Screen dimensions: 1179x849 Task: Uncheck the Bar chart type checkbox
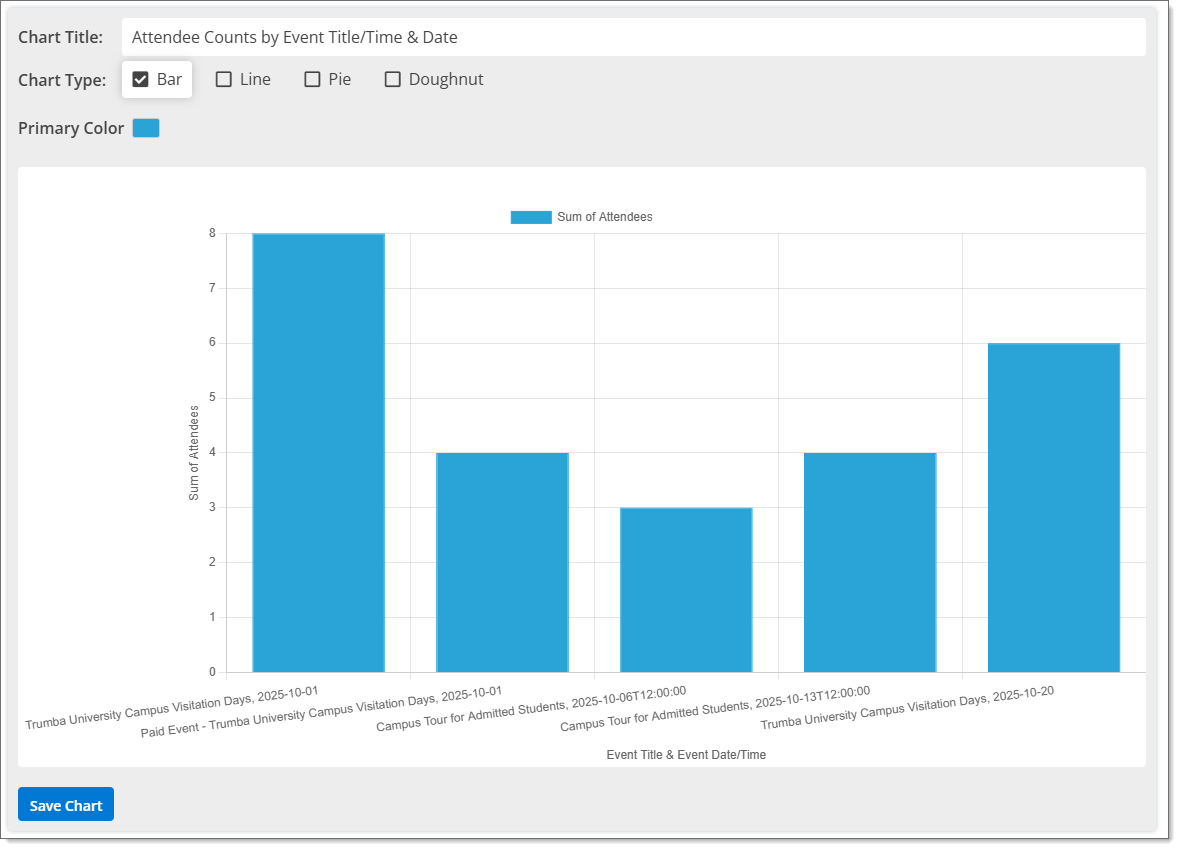[x=141, y=79]
